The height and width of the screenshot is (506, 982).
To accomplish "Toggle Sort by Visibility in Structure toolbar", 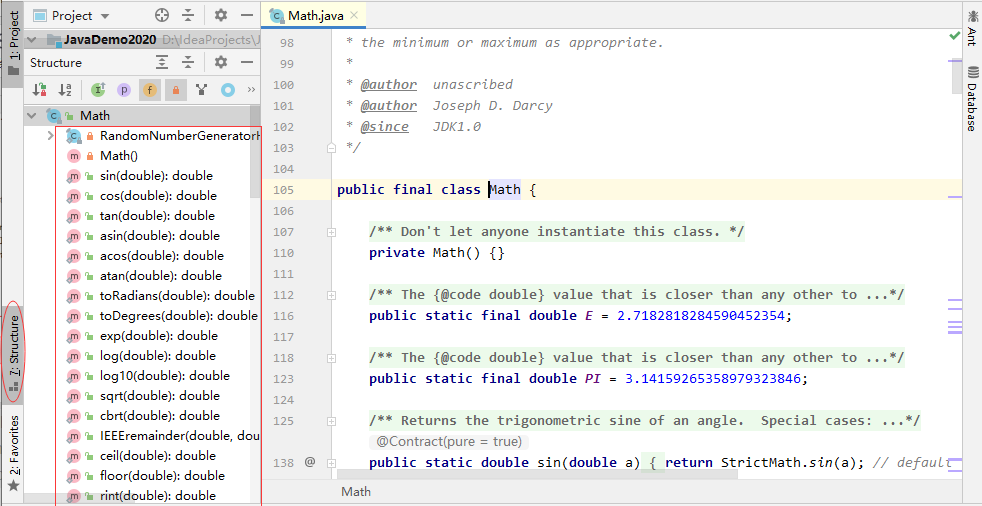I will pos(39,90).
